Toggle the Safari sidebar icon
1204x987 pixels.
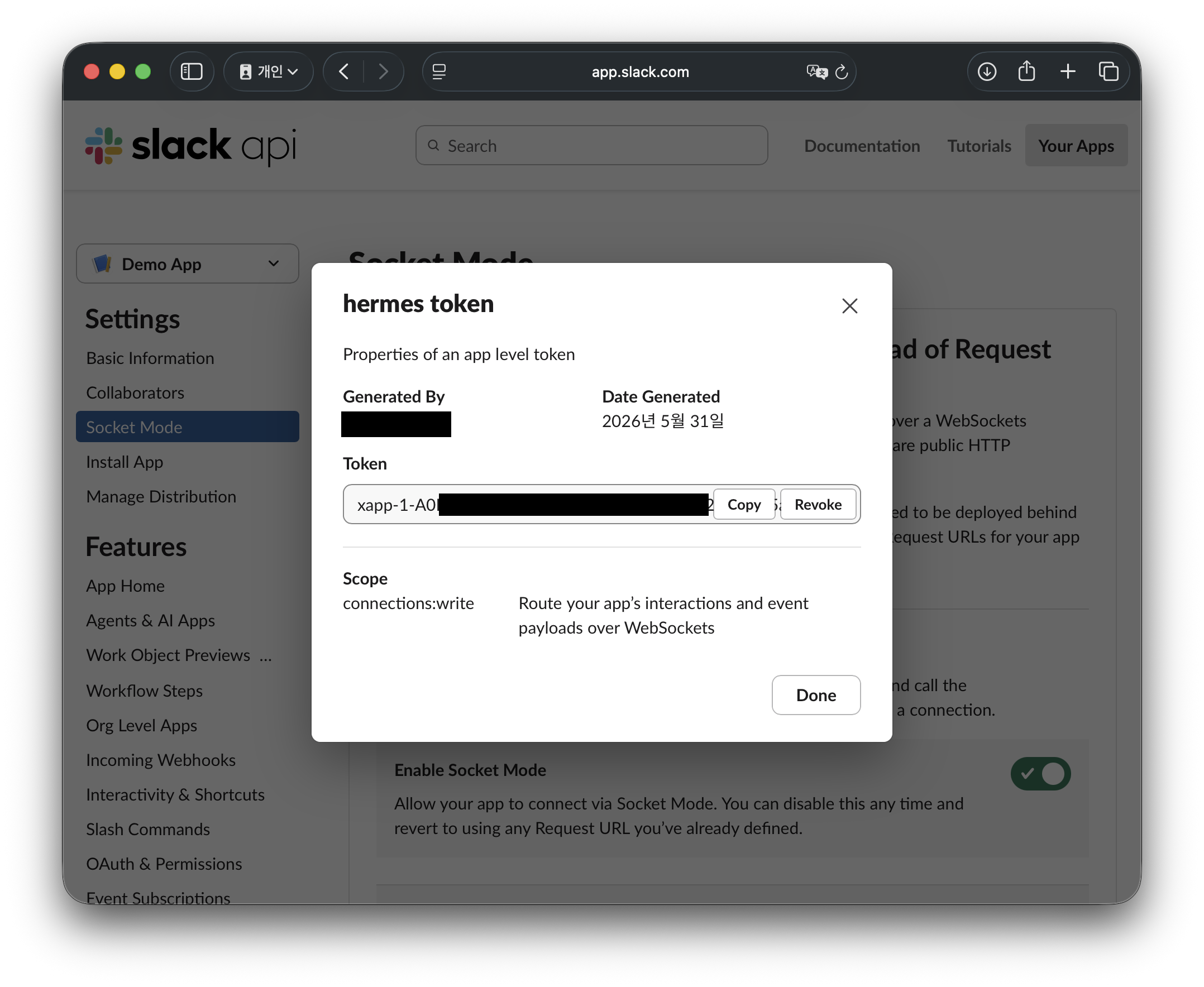coord(192,71)
